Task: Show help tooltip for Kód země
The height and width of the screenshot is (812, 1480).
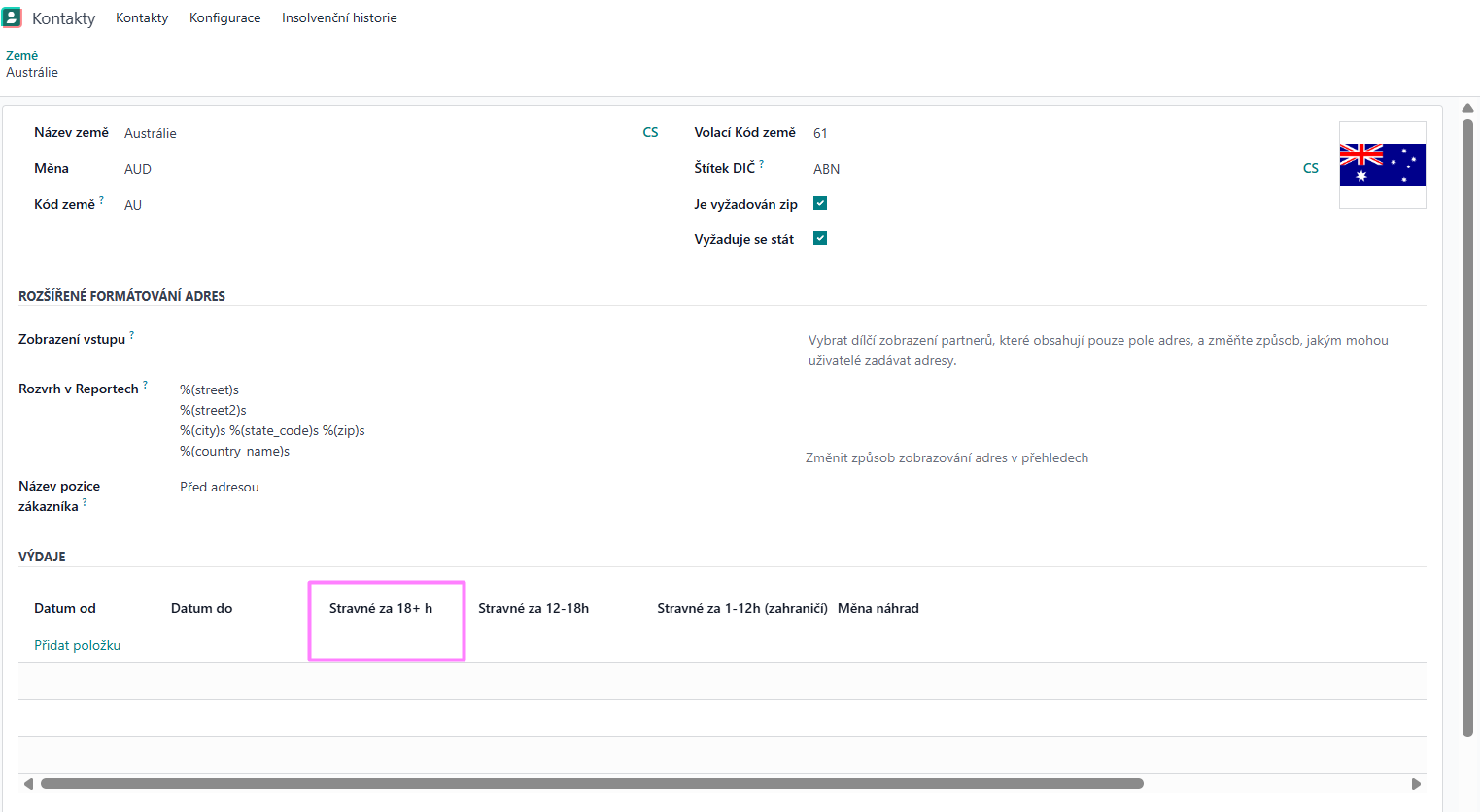Action: 101,200
